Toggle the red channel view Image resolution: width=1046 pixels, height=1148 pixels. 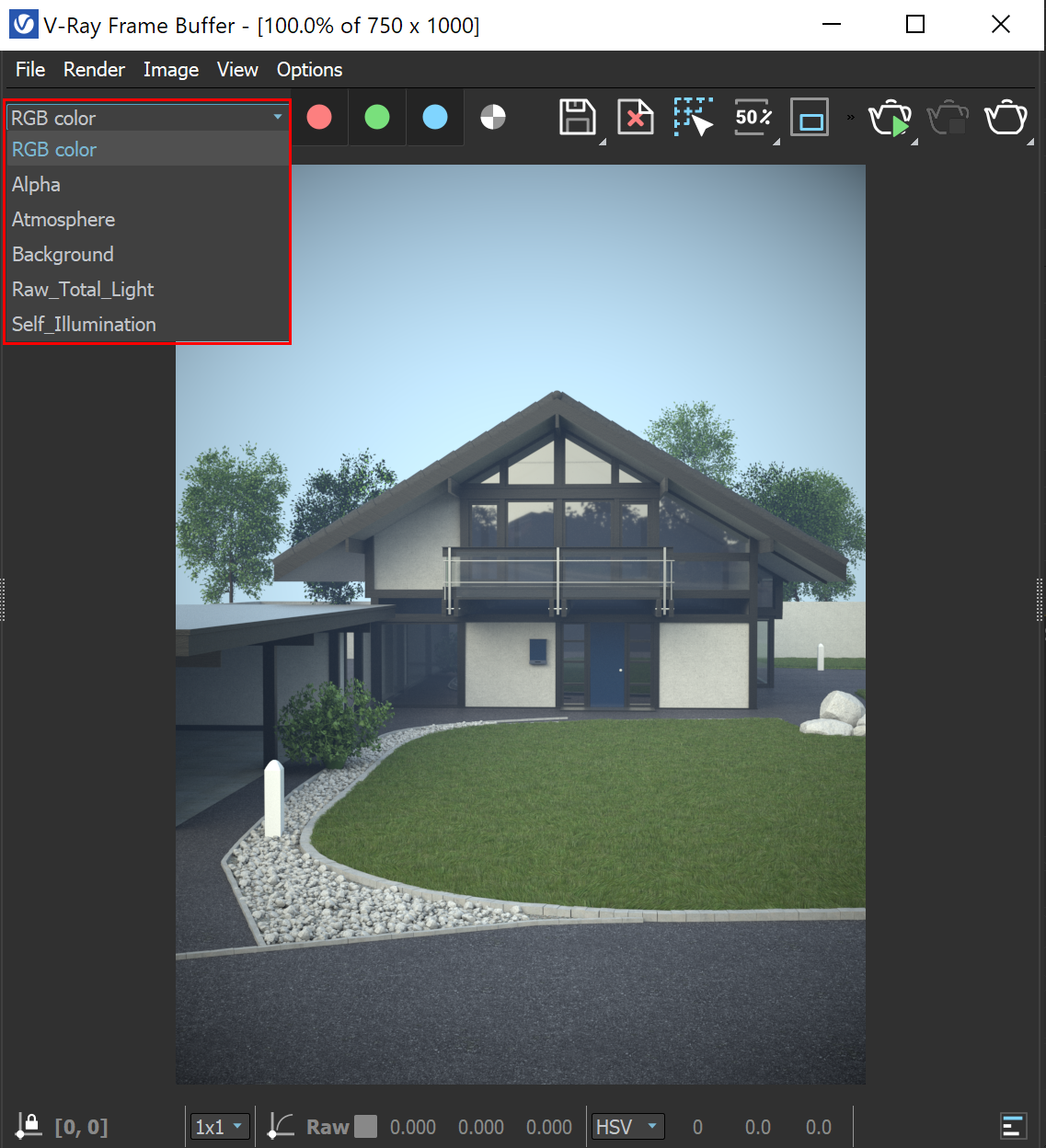319,118
